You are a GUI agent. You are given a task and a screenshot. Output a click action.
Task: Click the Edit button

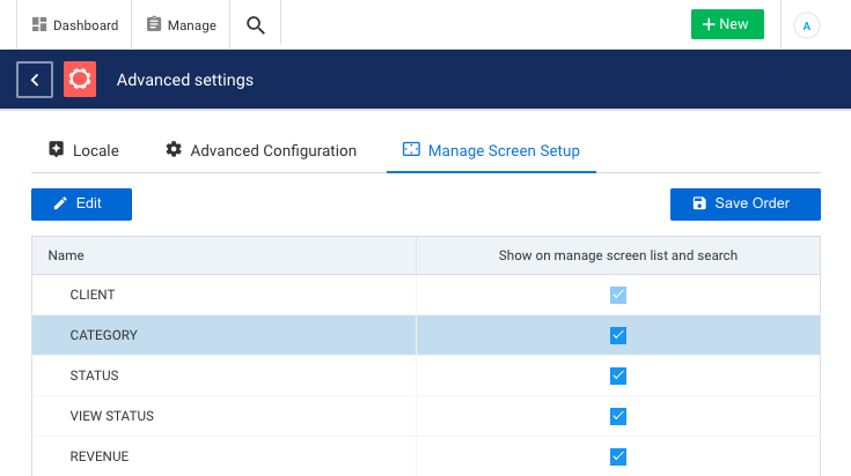pyautogui.click(x=81, y=204)
